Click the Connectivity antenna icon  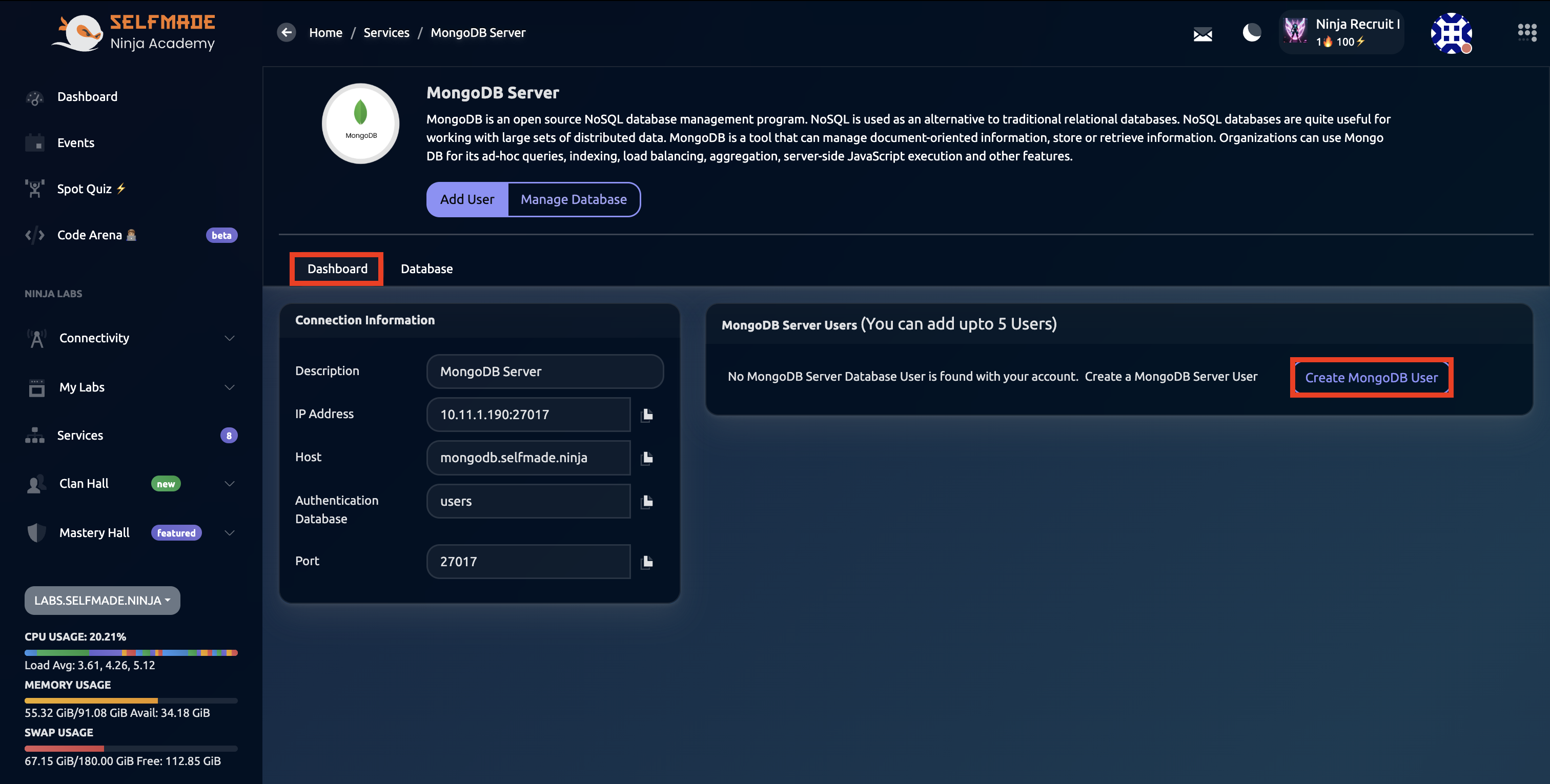coord(37,338)
